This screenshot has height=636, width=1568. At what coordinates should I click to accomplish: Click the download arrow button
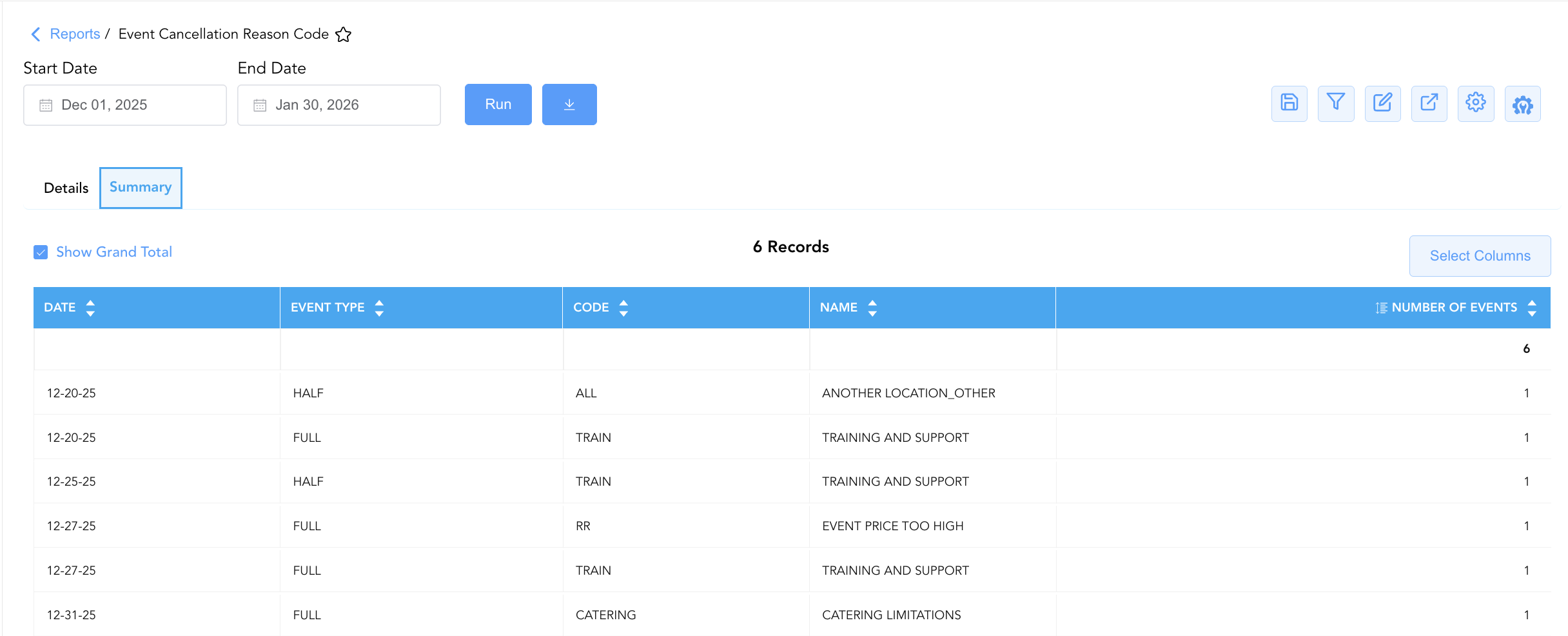(x=569, y=104)
